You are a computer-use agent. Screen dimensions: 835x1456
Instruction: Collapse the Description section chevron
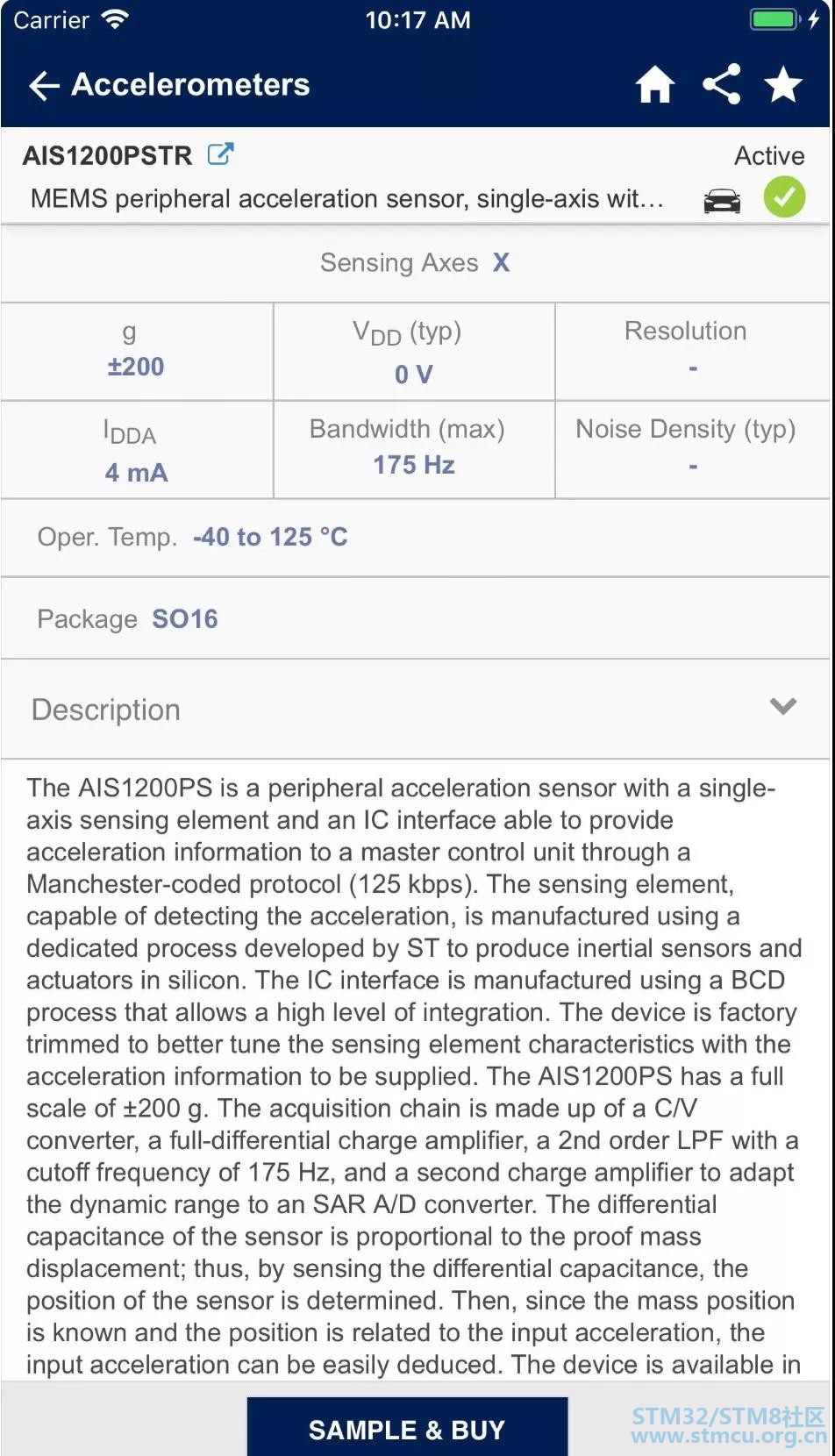pyautogui.click(x=782, y=707)
